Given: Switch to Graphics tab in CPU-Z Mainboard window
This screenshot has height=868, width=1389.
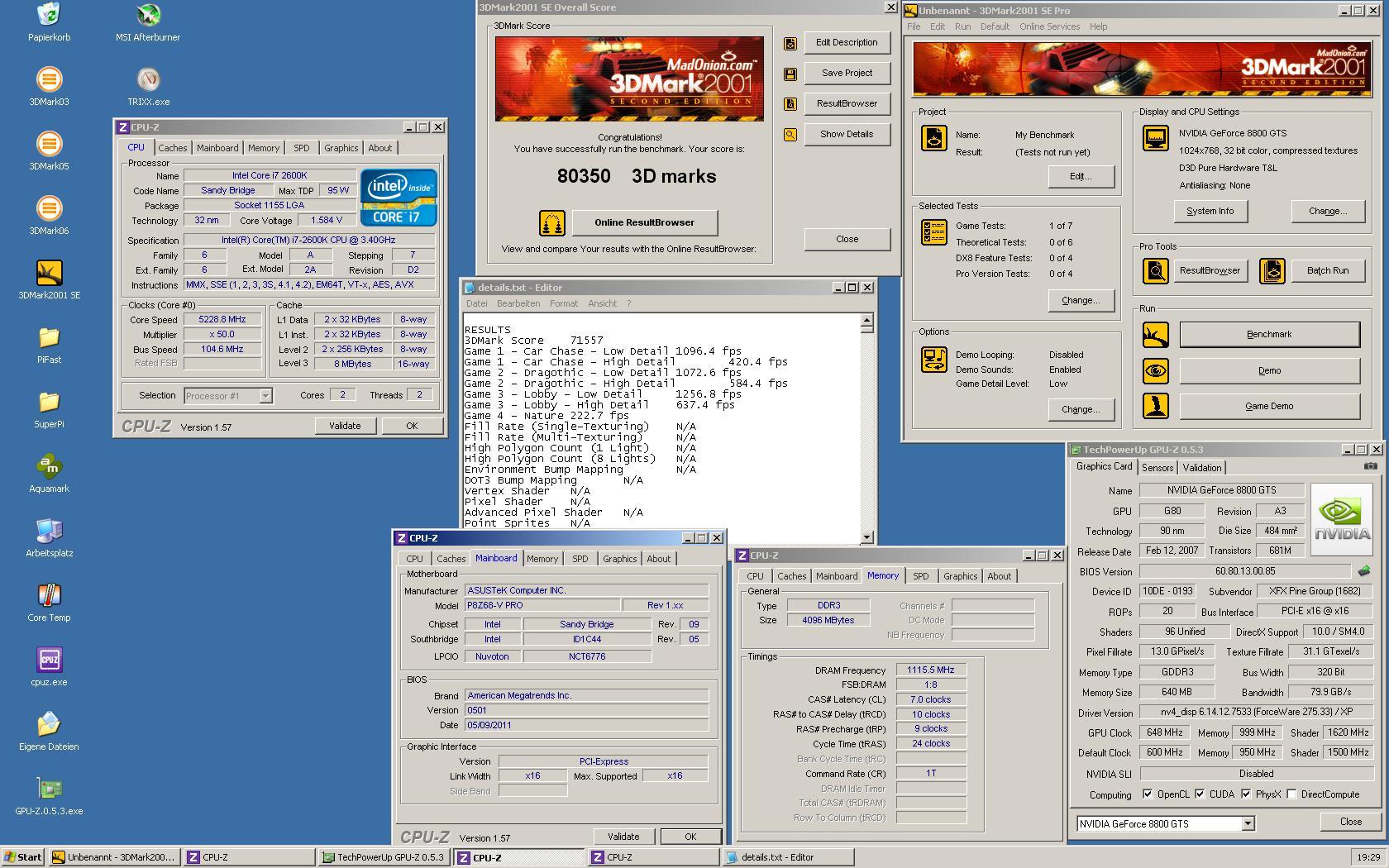Looking at the screenshot, I should [x=619, y=559].
